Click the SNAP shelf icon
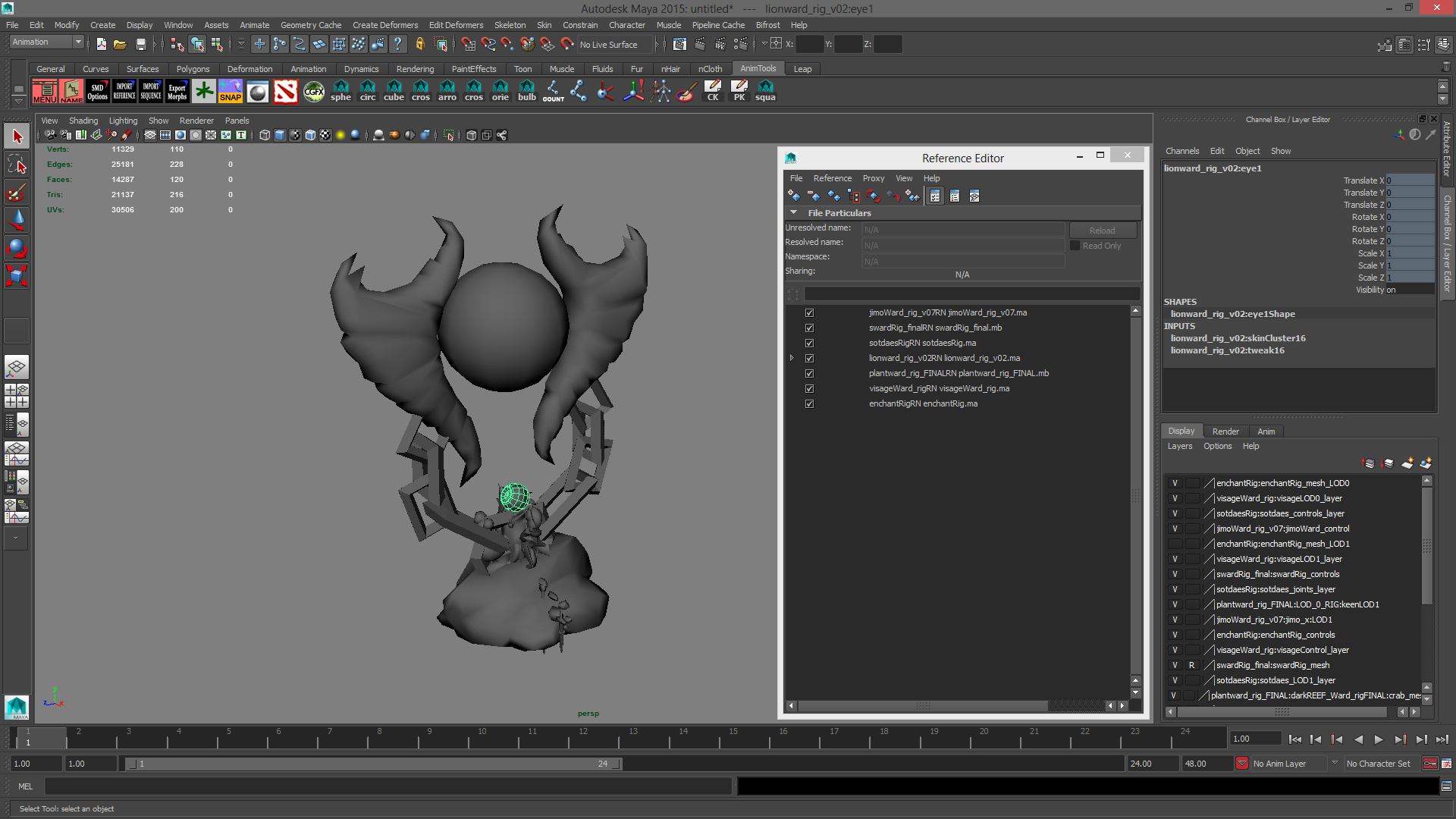This screenshot has width=1456, height=819. (x=231, y=91)
